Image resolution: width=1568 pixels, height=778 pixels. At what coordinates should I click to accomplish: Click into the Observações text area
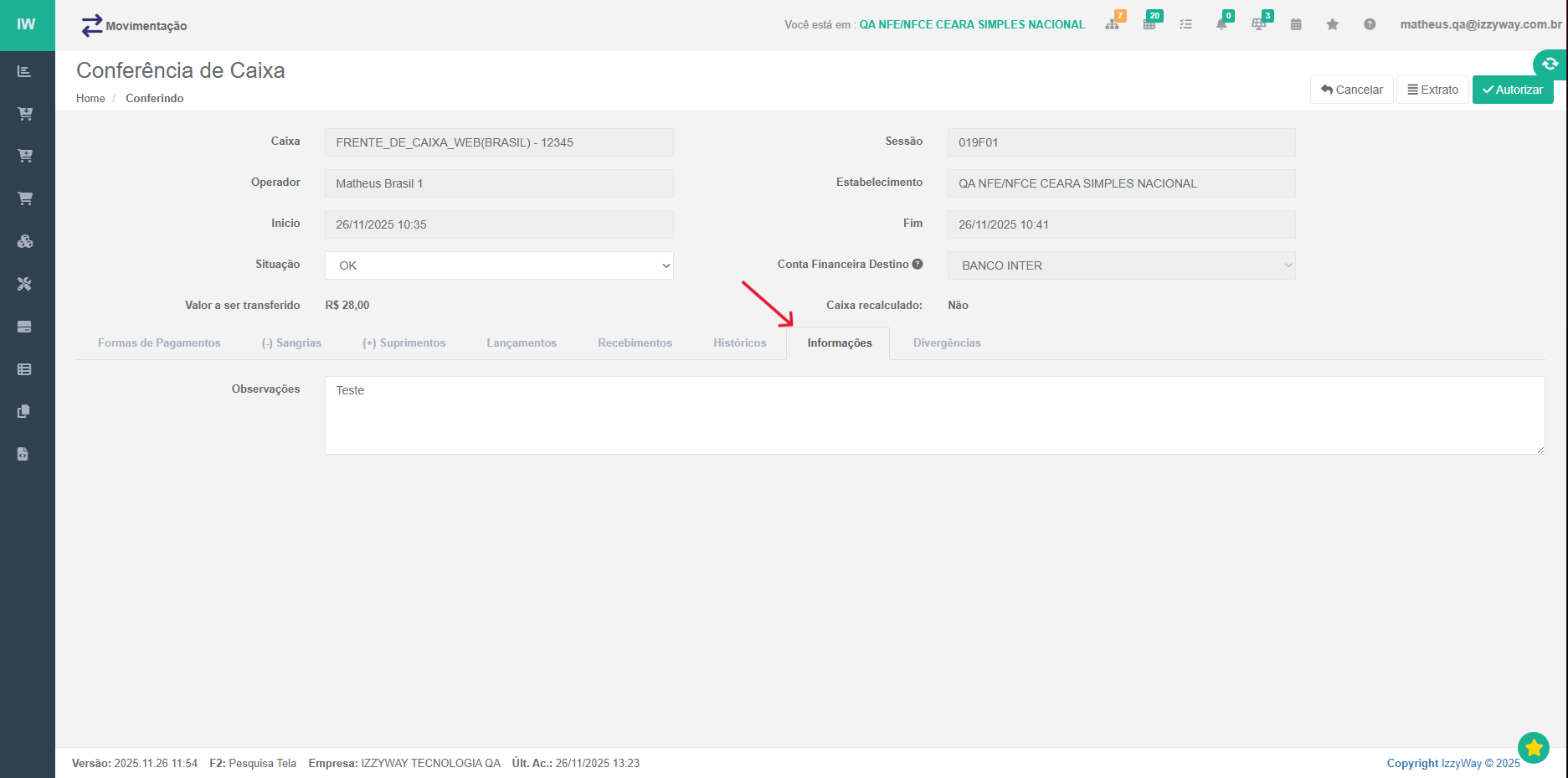[933, 415]
